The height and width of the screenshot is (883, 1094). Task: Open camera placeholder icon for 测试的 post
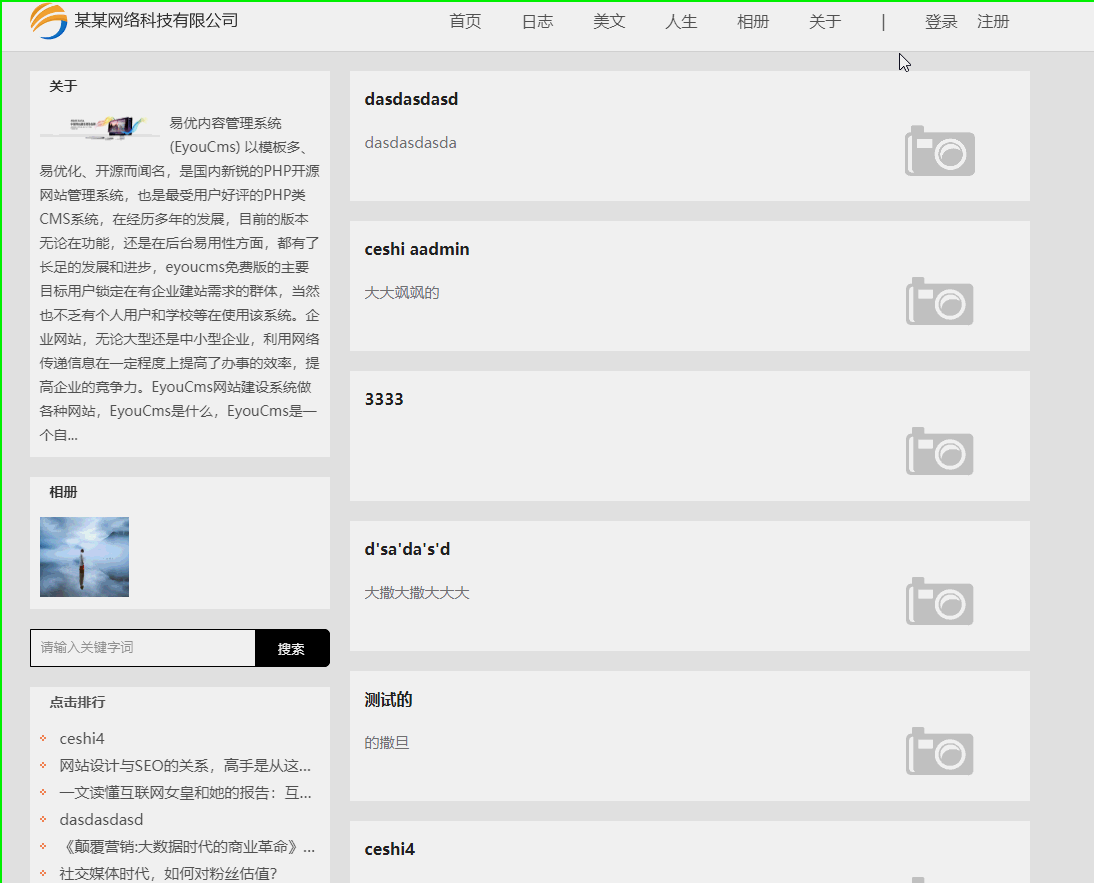coord(939,751)
